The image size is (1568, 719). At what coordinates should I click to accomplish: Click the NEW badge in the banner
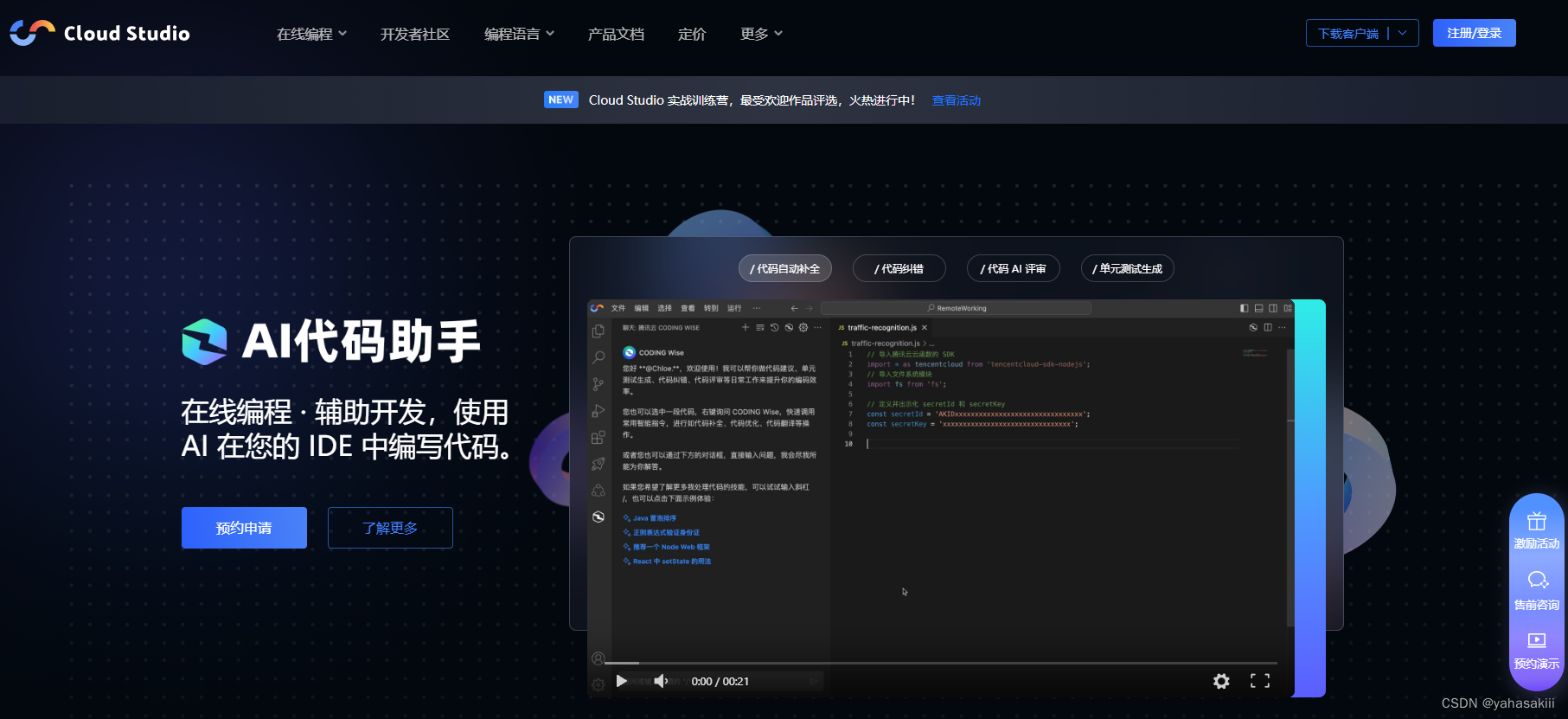(561, 100)
